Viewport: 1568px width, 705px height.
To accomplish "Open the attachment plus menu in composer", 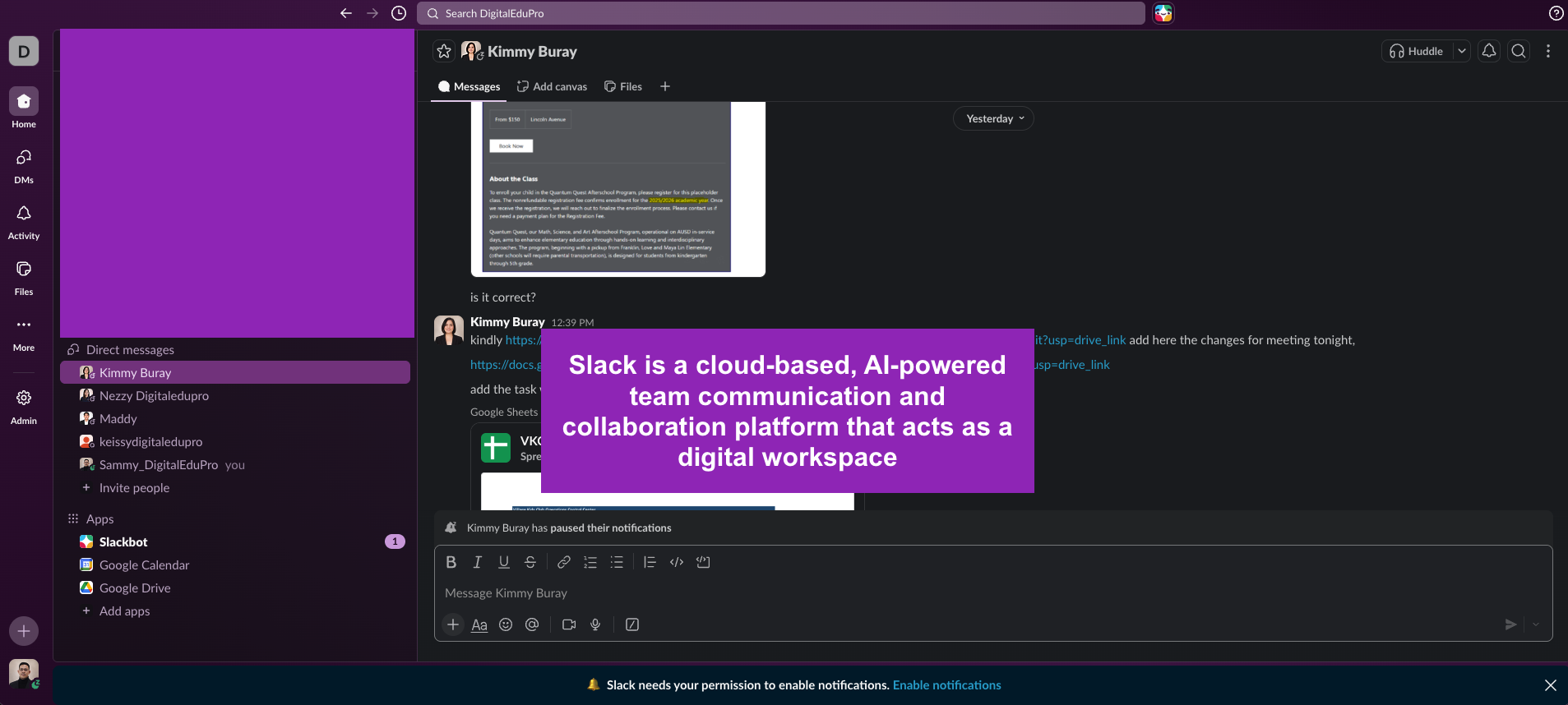I will [x=453, y=624].
